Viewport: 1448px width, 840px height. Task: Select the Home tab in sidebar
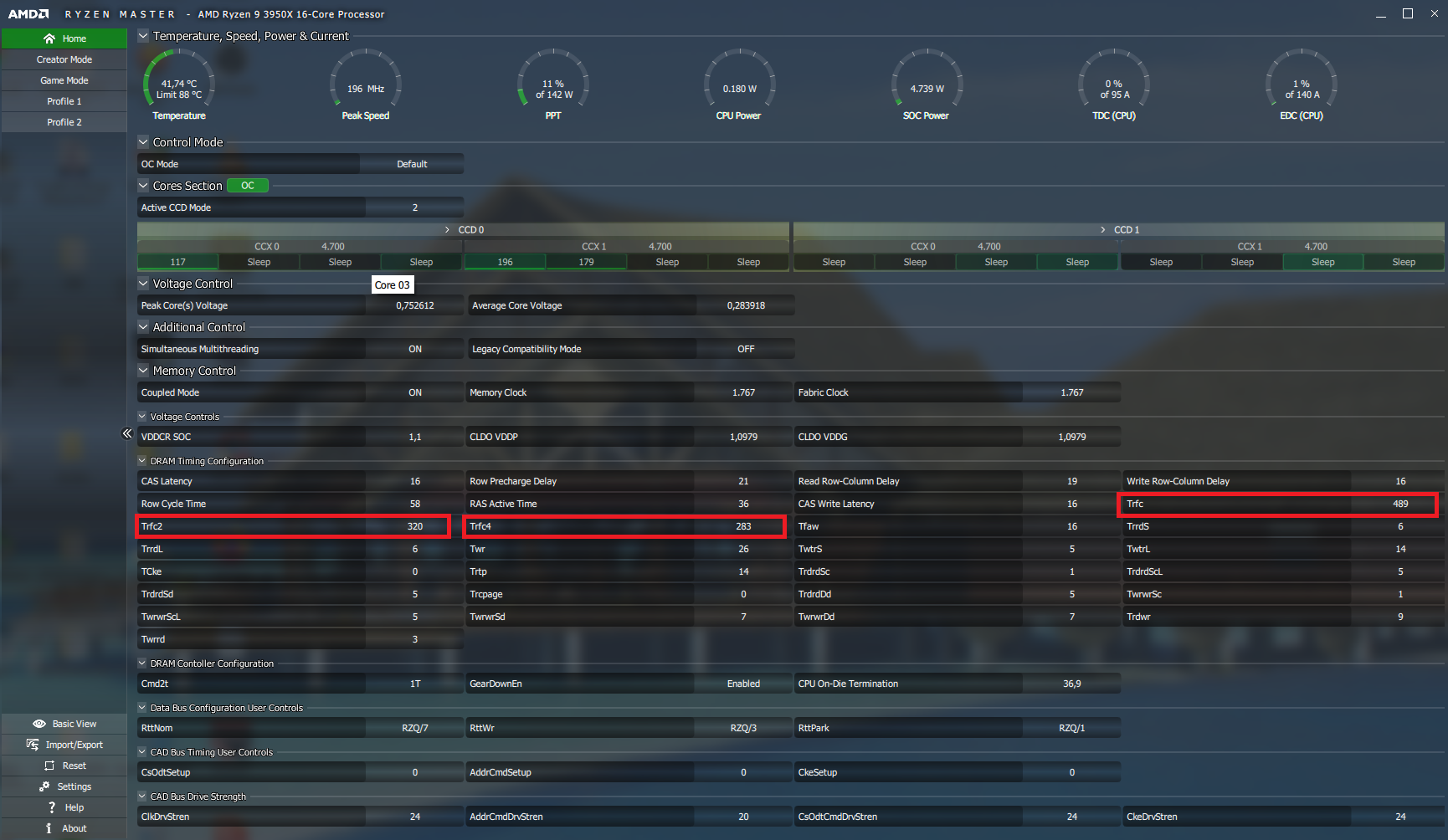tap(64, 38)
